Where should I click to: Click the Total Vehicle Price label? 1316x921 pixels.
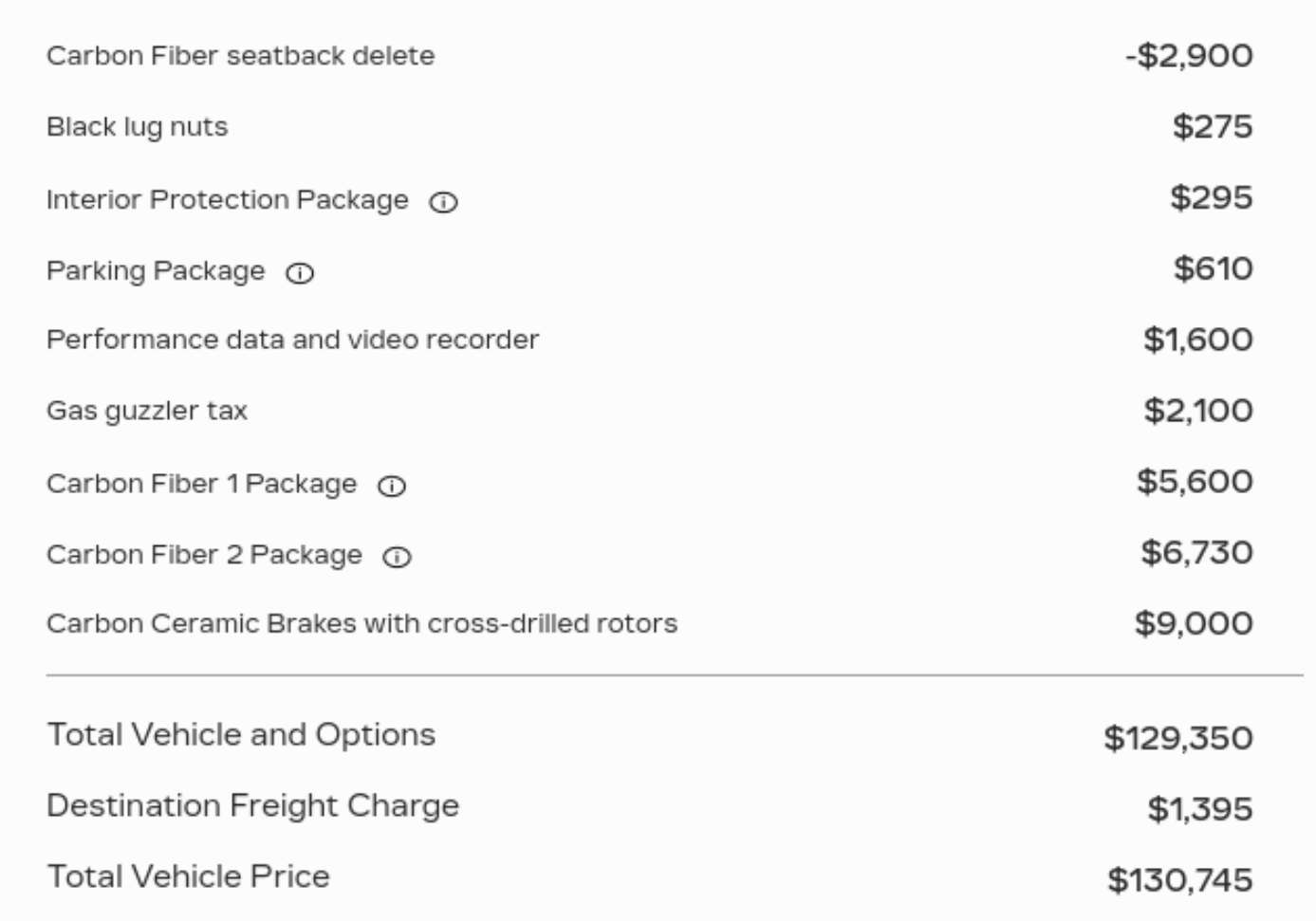(188, 876)
